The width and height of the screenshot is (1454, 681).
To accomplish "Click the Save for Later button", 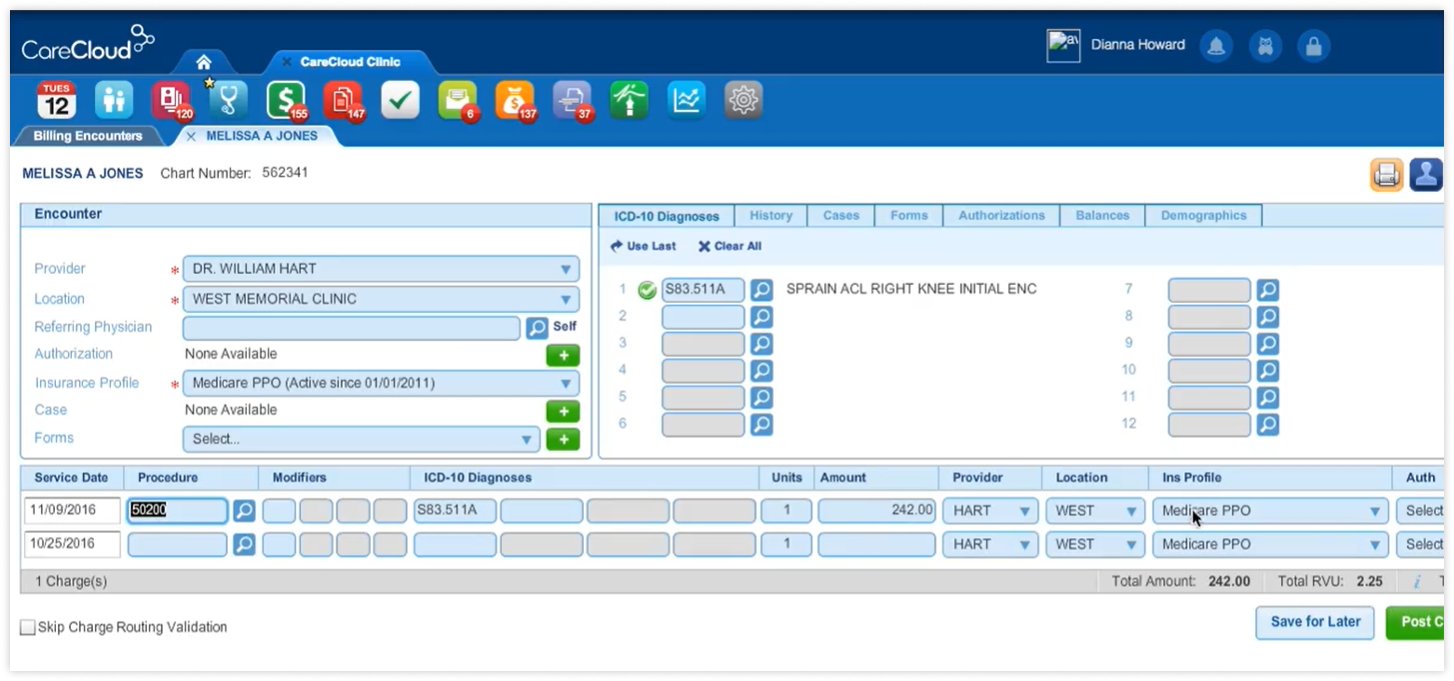I will 1314,622.
